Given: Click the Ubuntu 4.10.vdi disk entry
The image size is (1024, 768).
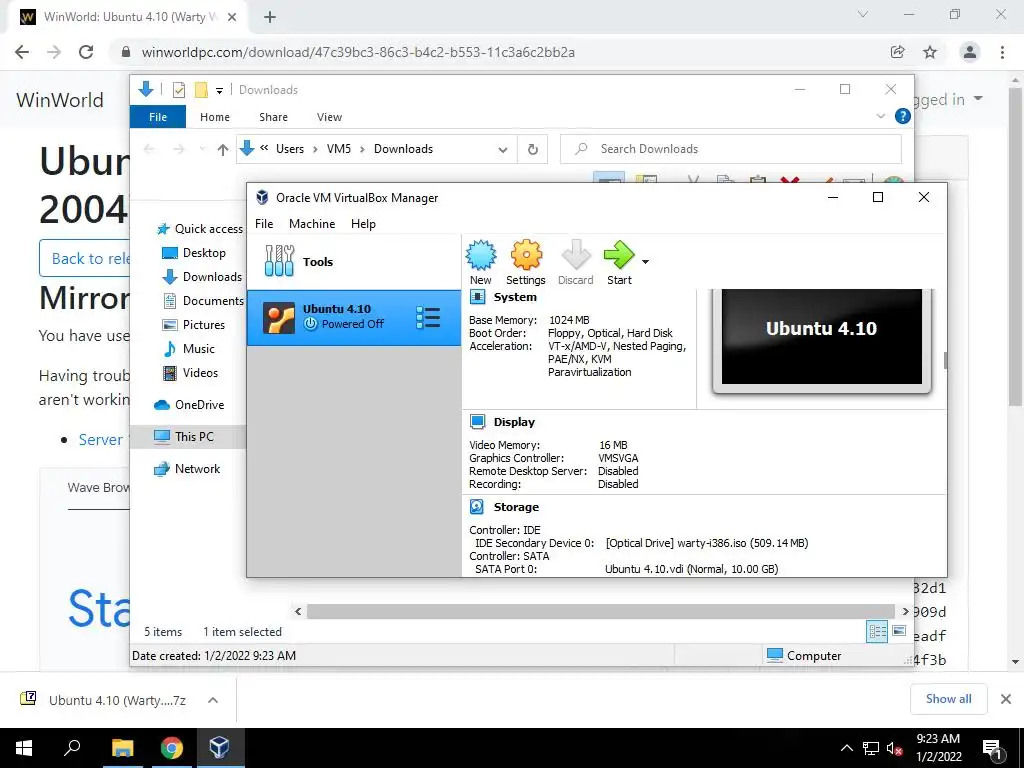Looking at the screenshot, I should click(x=692, y=569).
